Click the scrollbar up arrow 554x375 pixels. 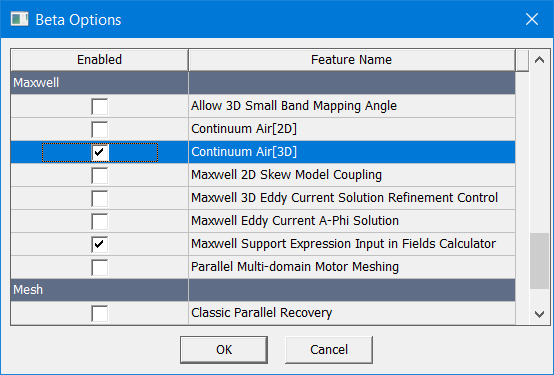(x=539, y=60)
